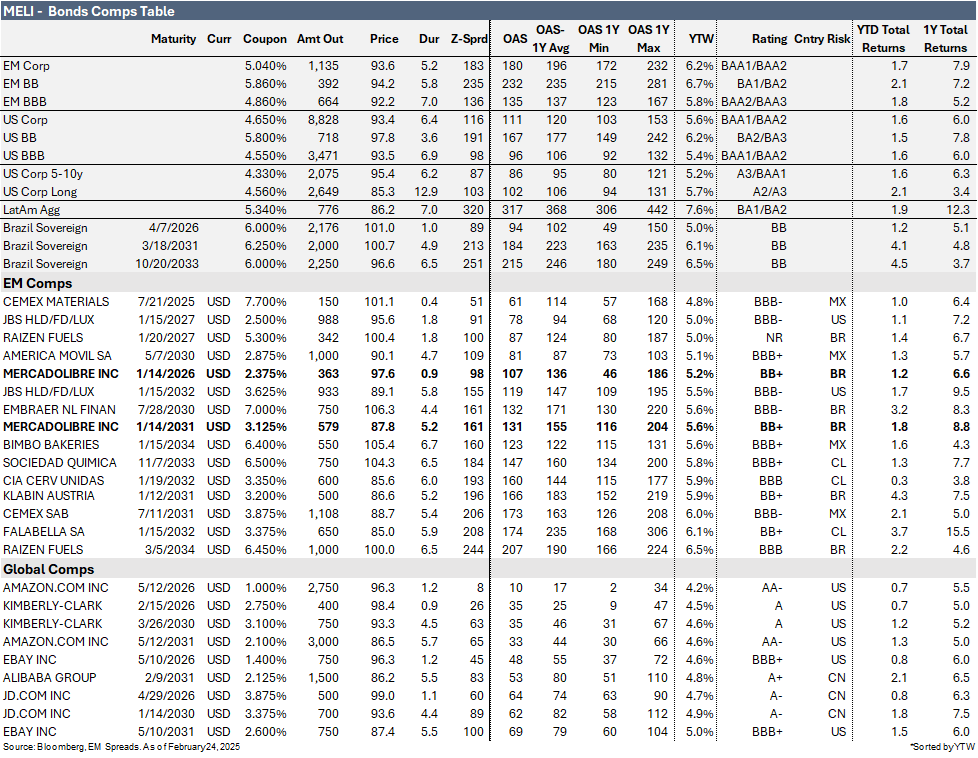Click the LatAm Agg row label

[x=32, y=210]
